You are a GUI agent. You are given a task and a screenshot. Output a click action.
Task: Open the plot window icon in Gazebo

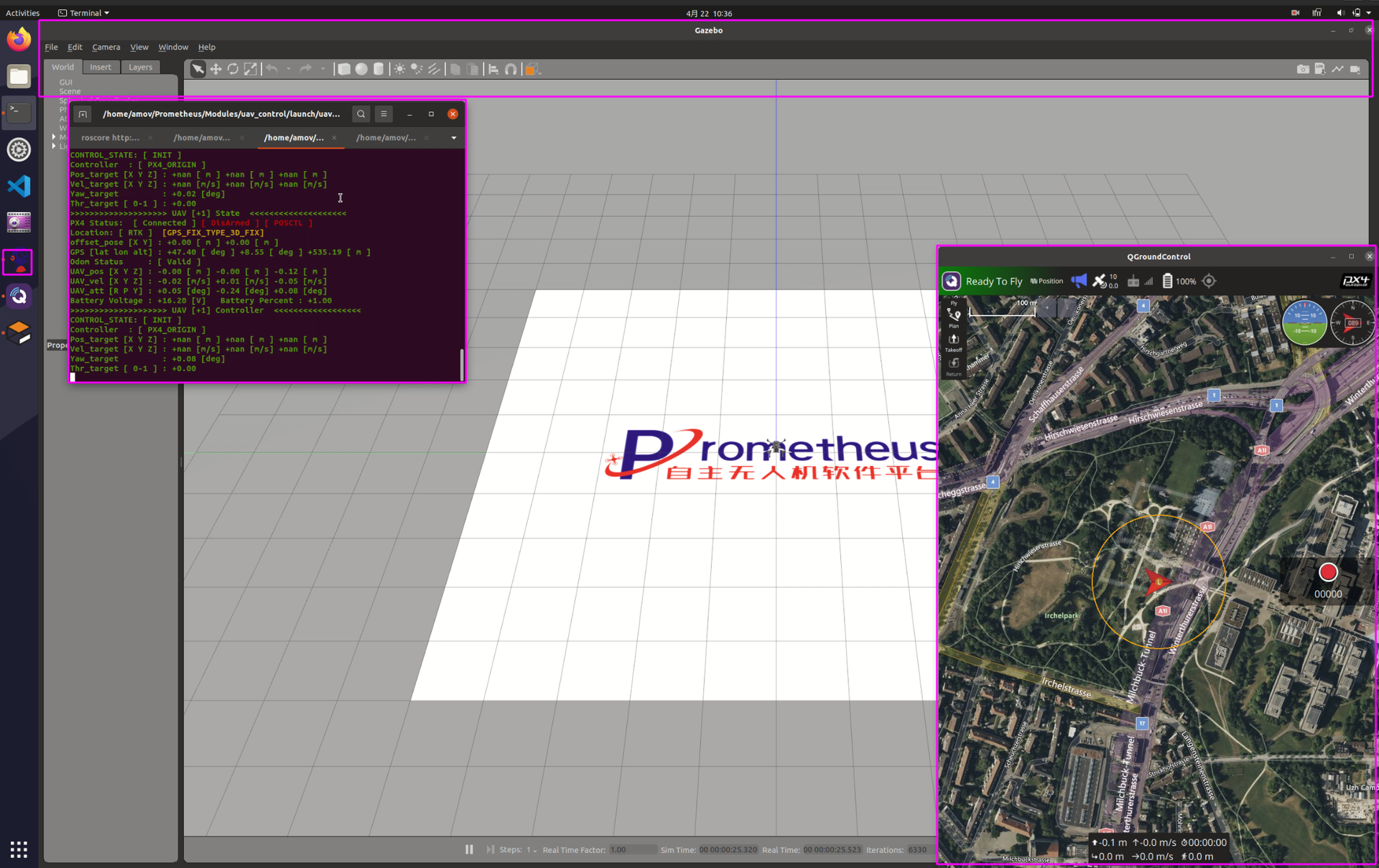tap(1337, 69)
